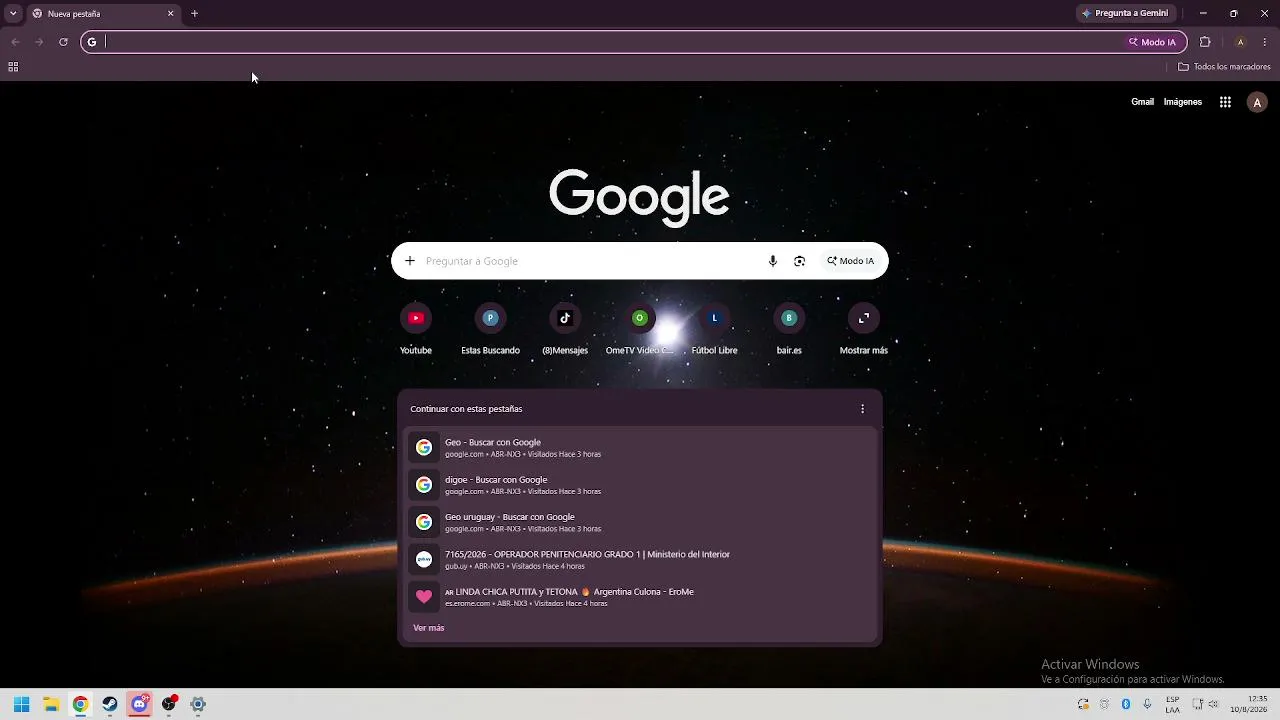The width and height of the screenshot is (1280, 720).
Task: Open the digoe - Buscar con Google entry
Action: coord(640,485)
